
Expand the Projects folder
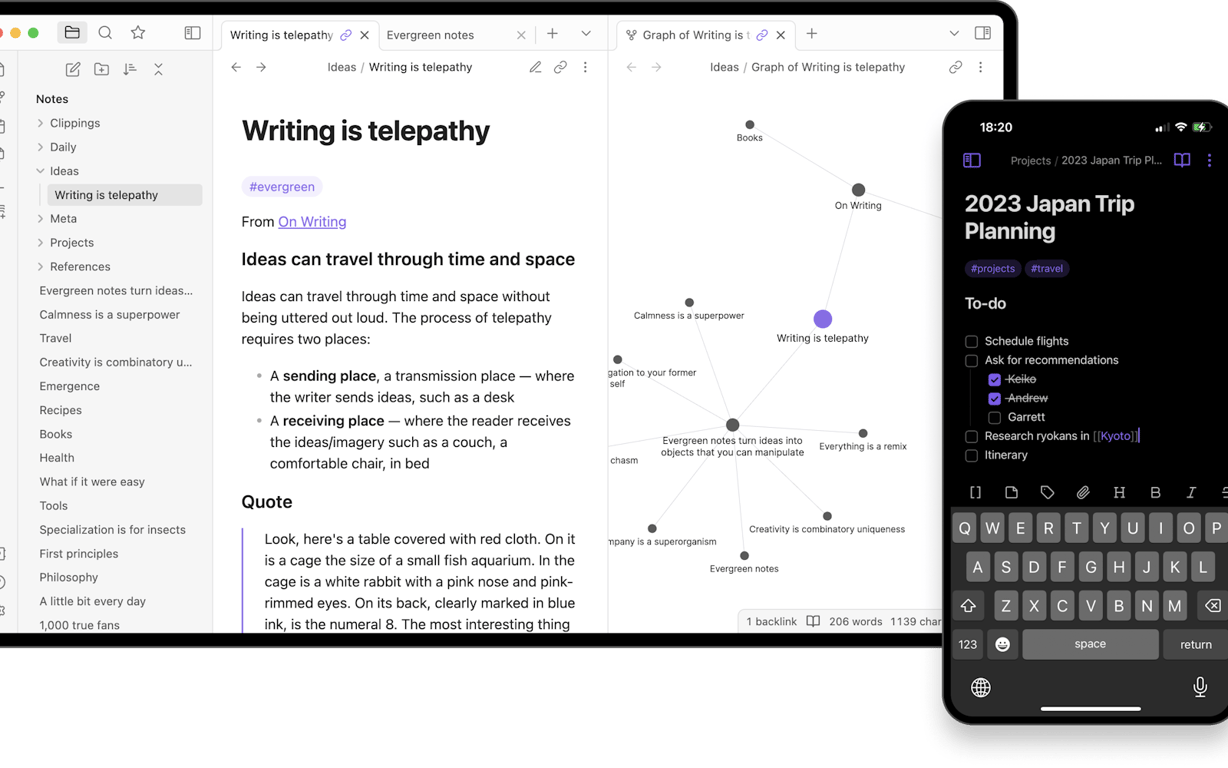click(x=40, y=242)
